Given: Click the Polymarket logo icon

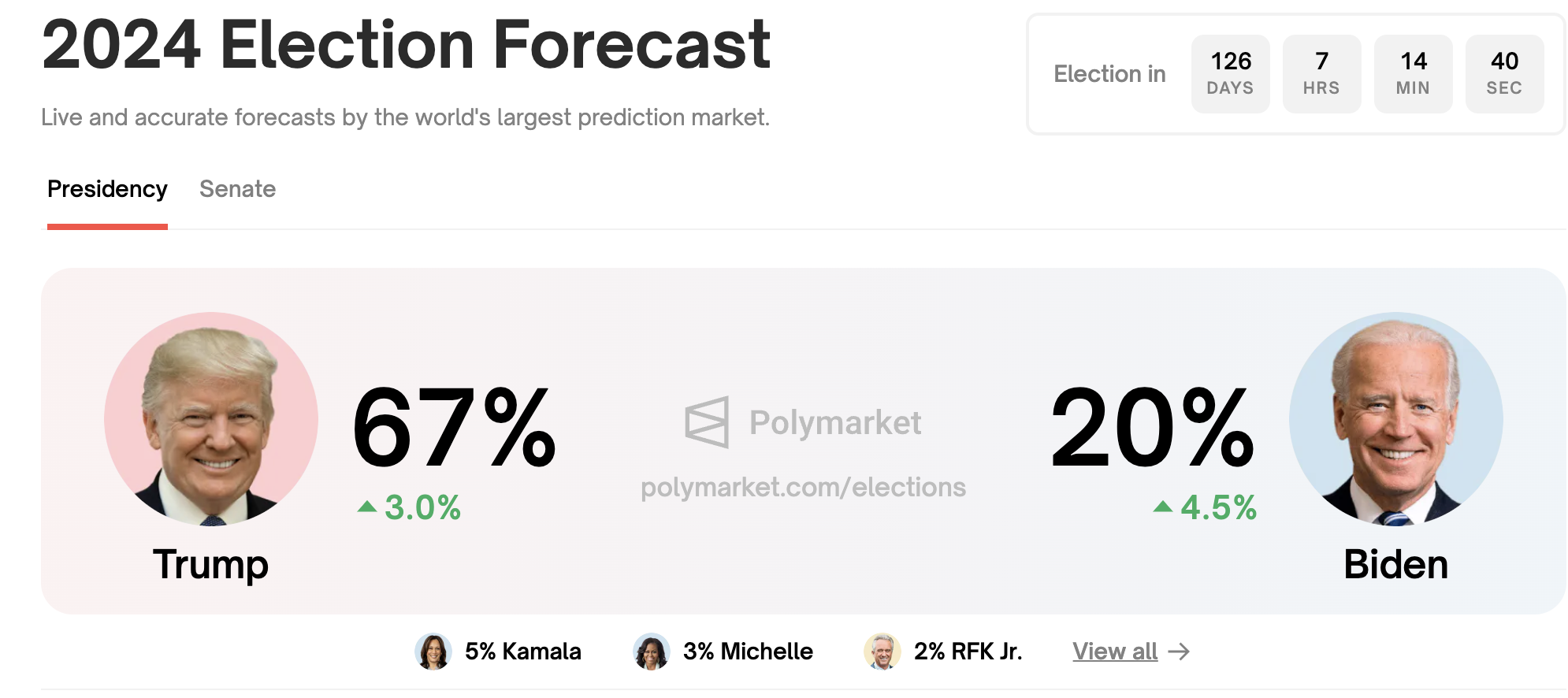Looking at the screenshot, I should (x=707, y=422).
